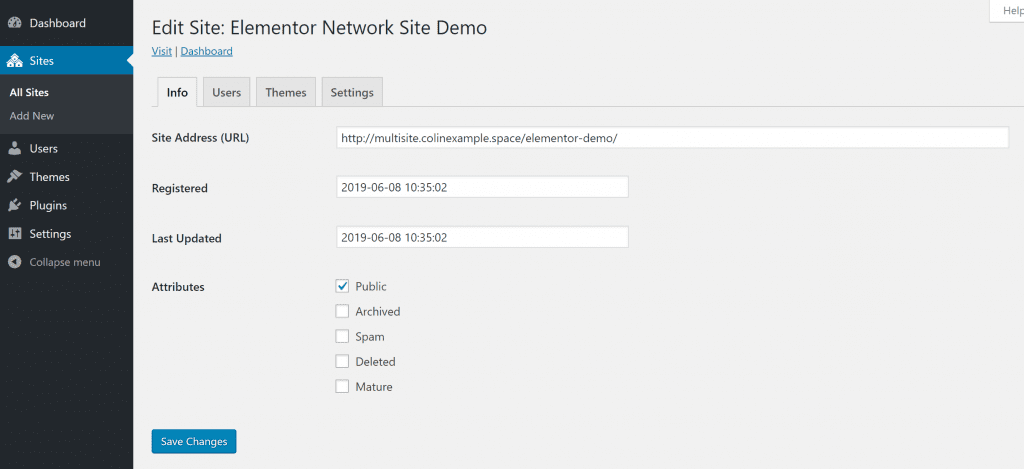1024x469 pixels.
Task: Click the Dashboard gauge icon in sidebar
Action: click(15, 23)
